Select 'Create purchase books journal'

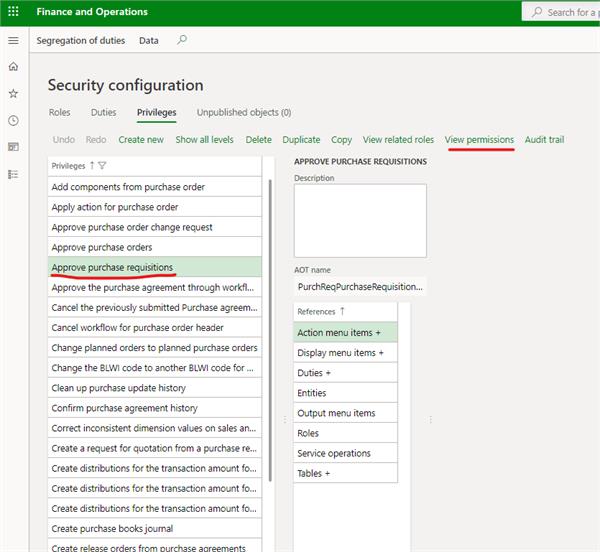[155, 528]
